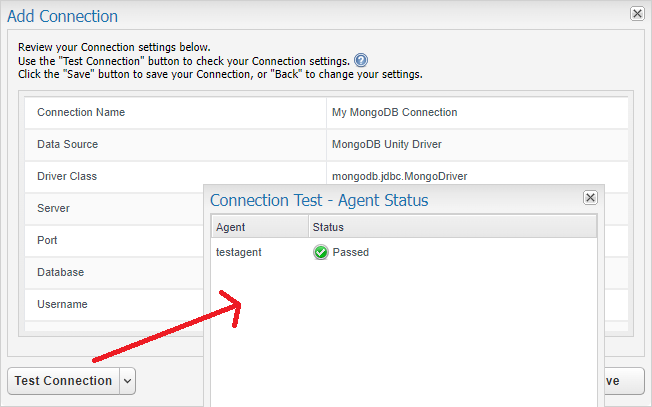Click the Status column header
This screenshot has width=652, height=407.
pos(453,227)
